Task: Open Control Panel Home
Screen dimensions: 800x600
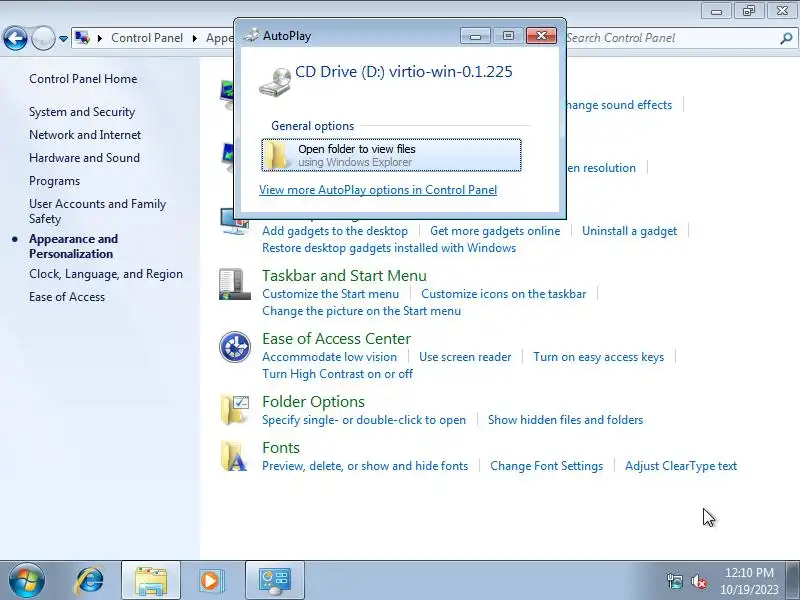Action: coord(83,79)
